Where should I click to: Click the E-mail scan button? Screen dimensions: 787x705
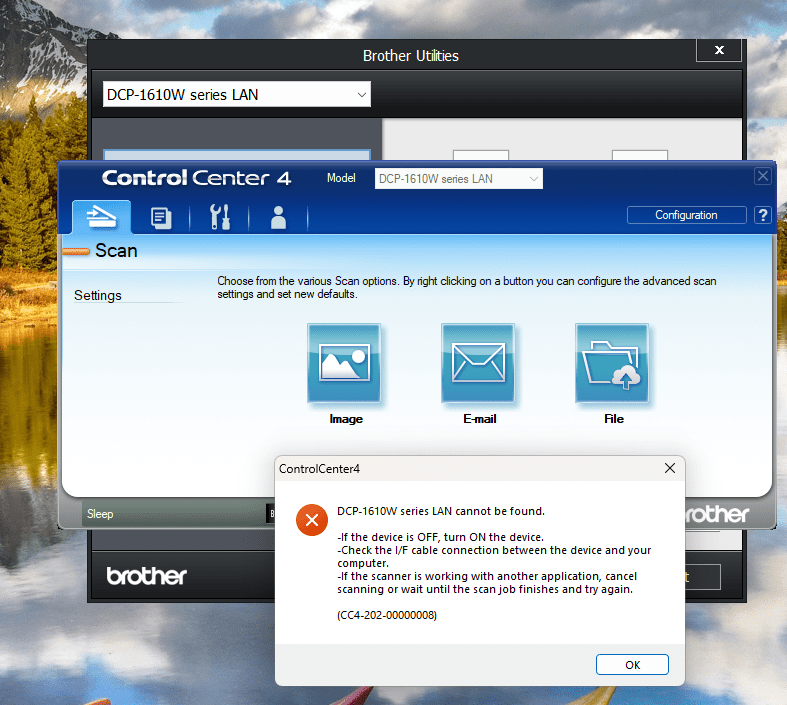click(x=478, y=363)
